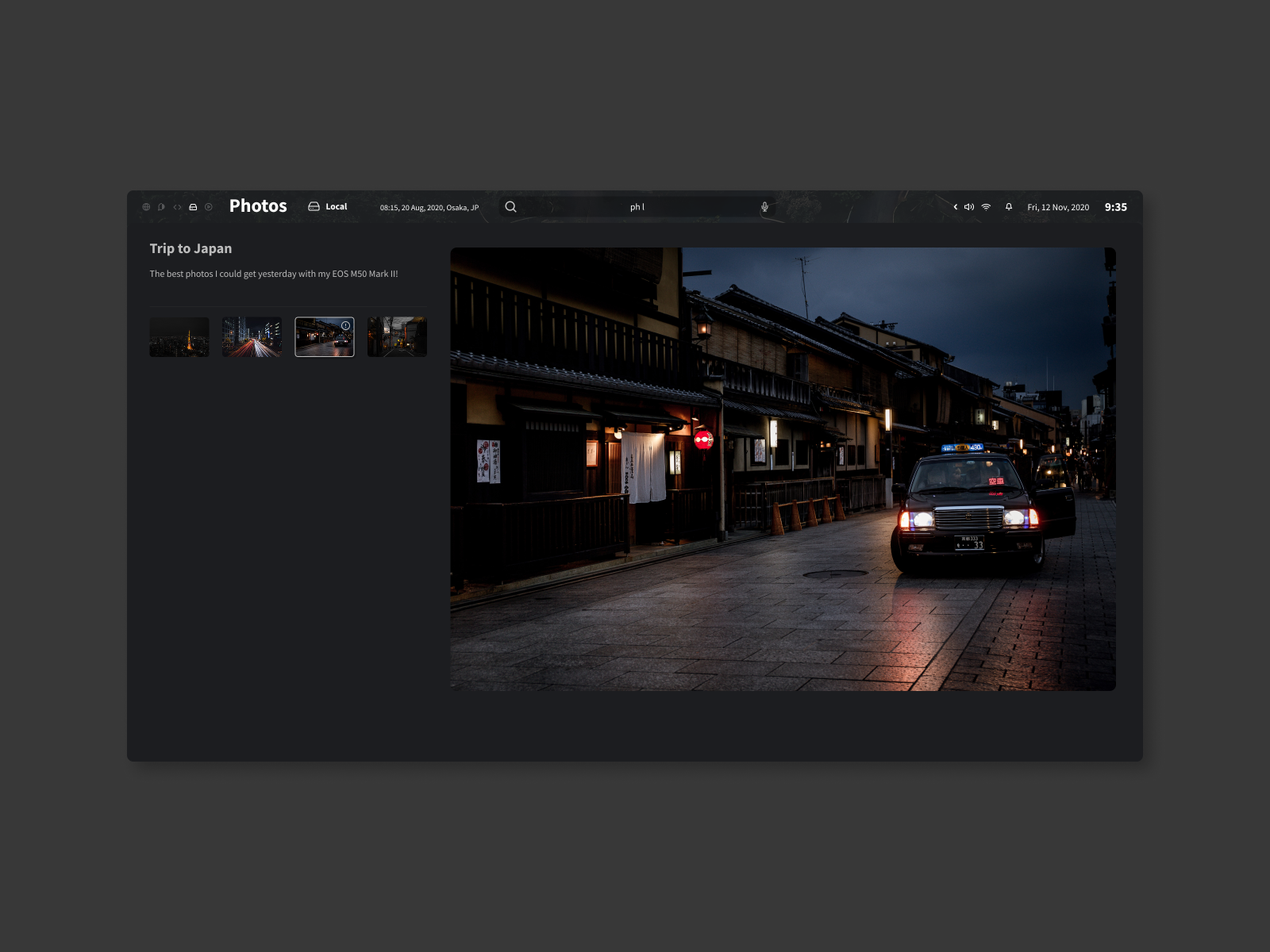Activate voice search via microphone icon

pyautogui.click(x=764, y=206)
